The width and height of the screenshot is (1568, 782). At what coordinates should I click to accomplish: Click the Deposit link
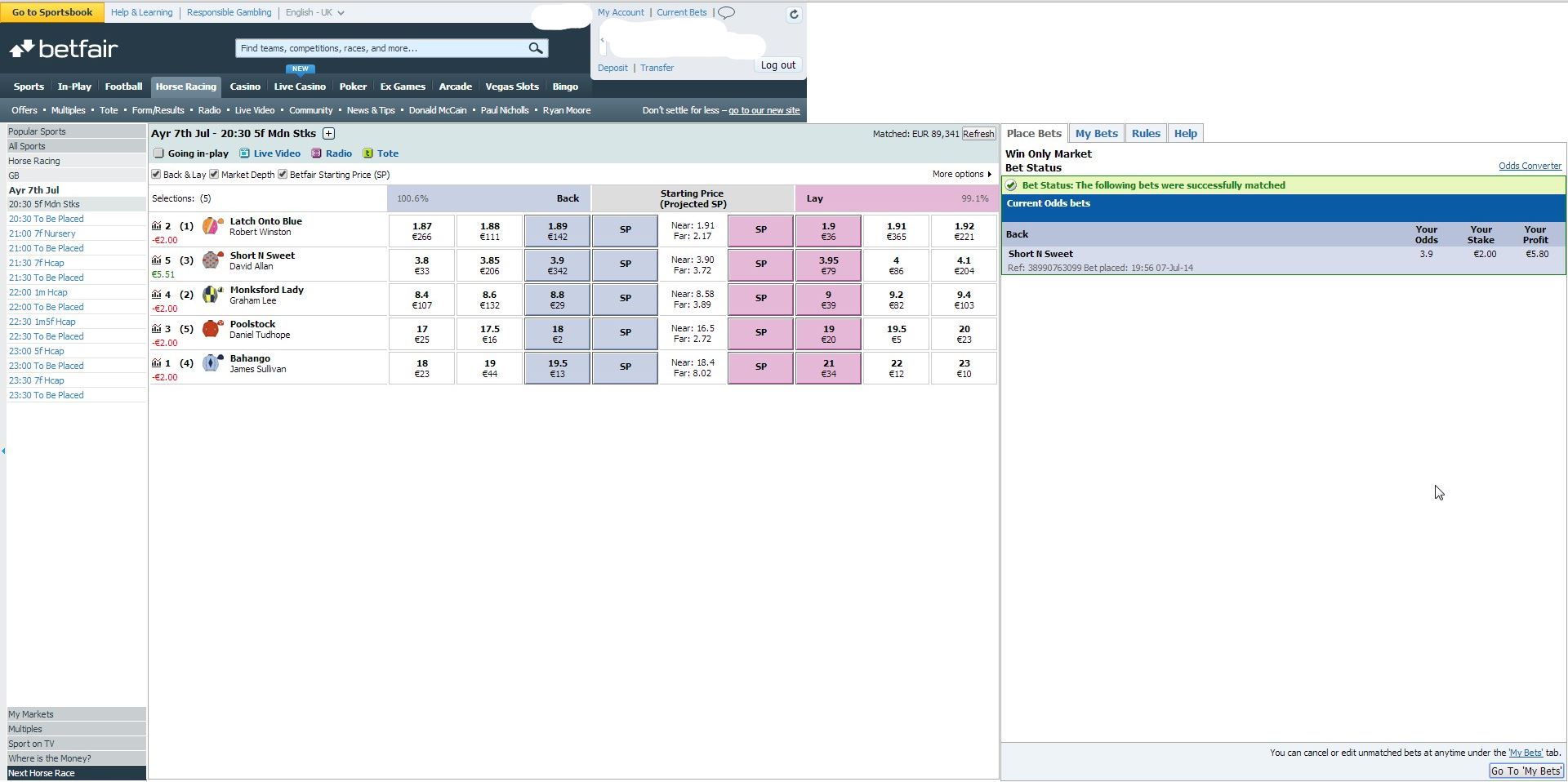coord(612,68)
